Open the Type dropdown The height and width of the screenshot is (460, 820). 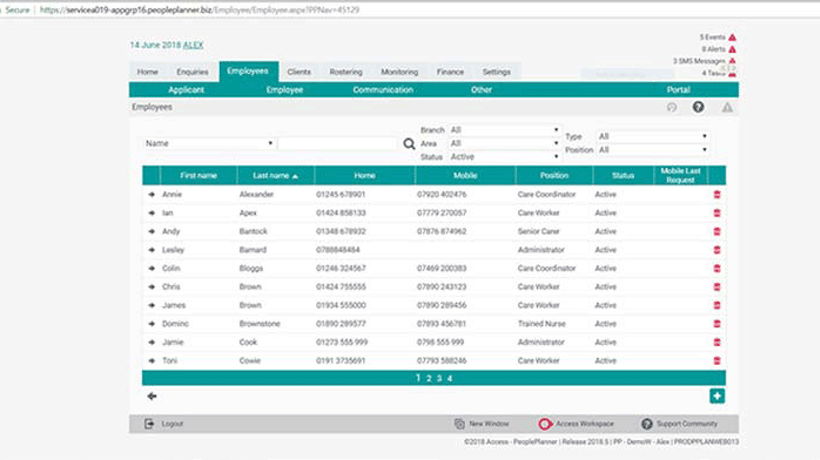[x=653, y=136]
